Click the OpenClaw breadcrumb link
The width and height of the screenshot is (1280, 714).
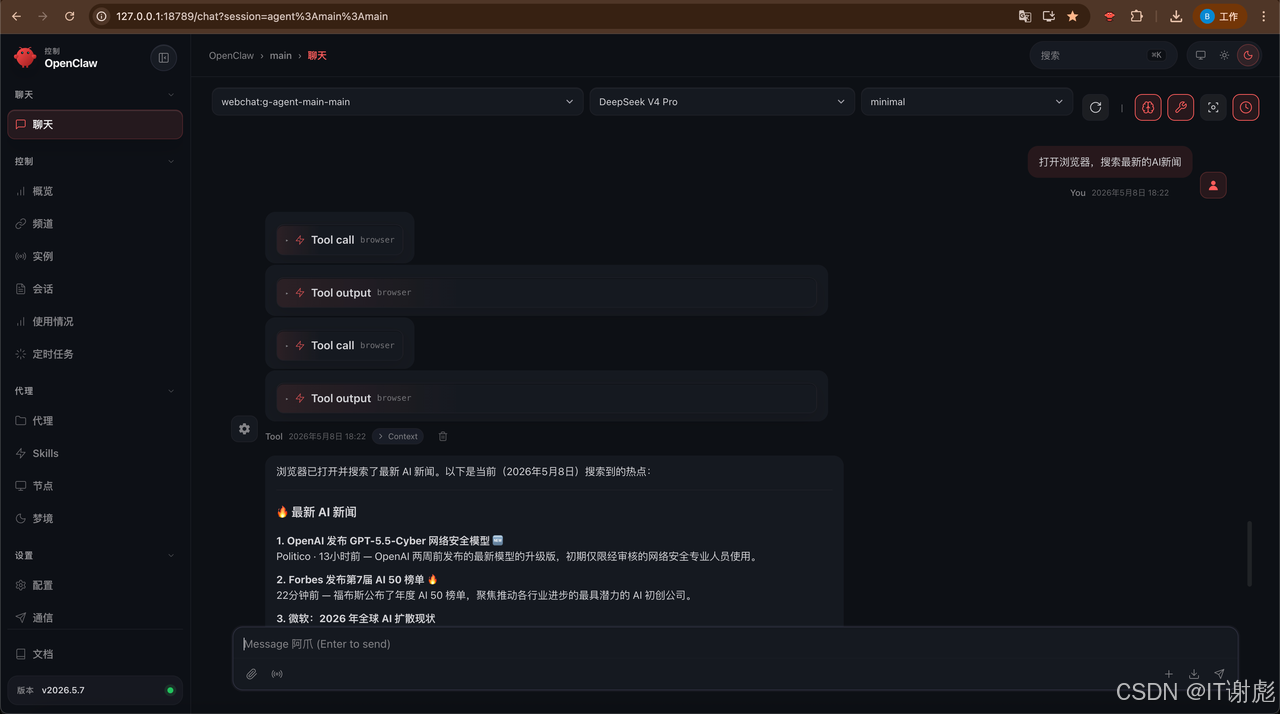coord(231,56)
